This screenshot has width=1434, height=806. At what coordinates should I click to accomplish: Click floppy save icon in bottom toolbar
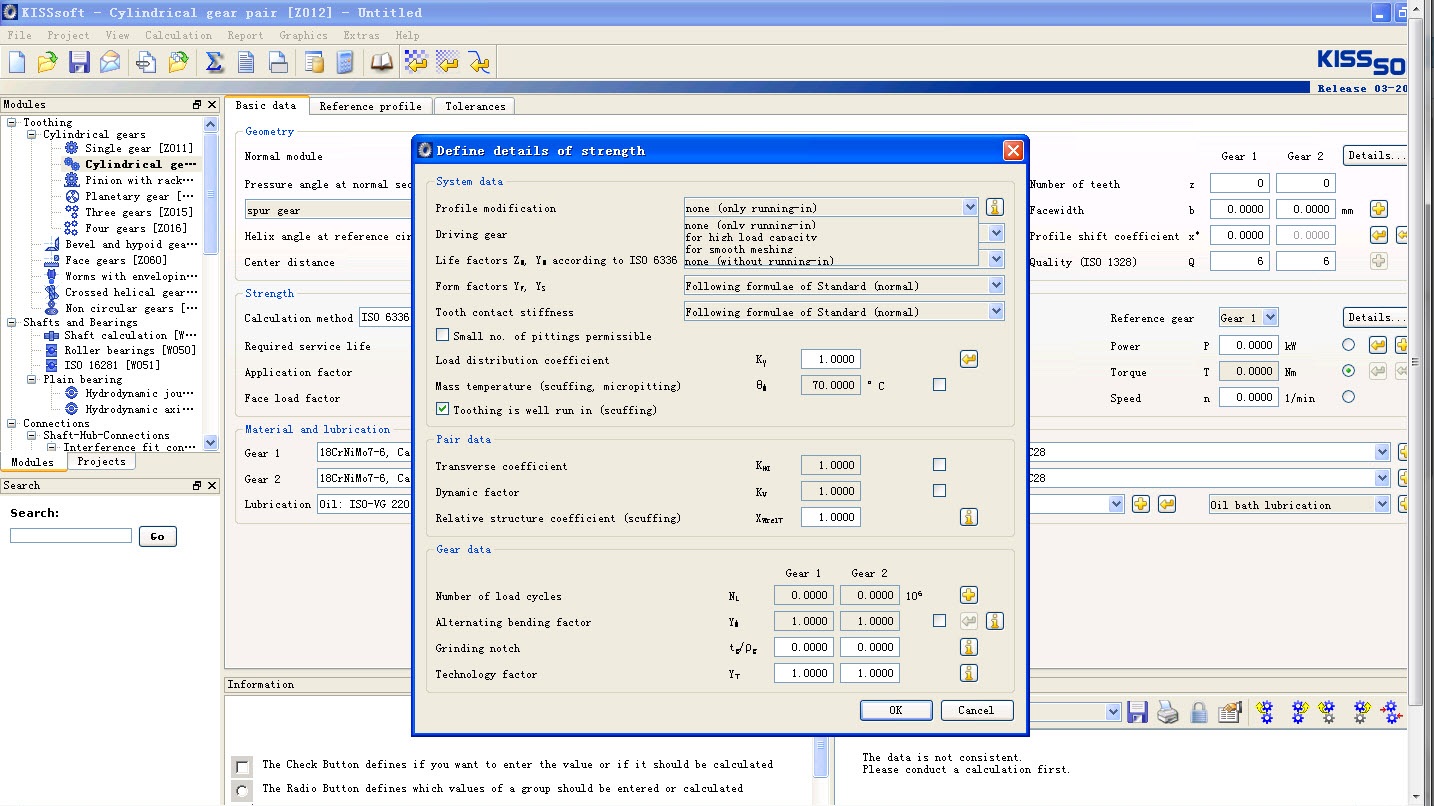(1137, 712)
